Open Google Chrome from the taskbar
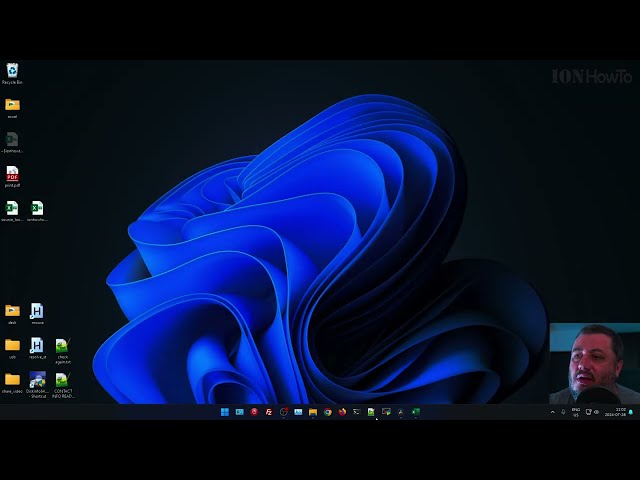The image size is (640, 480). pos(327,412)
